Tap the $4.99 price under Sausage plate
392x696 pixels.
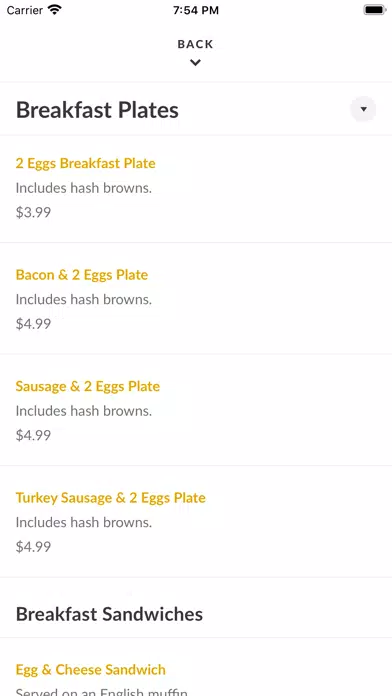pyautogui.click(x=33, y=435)
